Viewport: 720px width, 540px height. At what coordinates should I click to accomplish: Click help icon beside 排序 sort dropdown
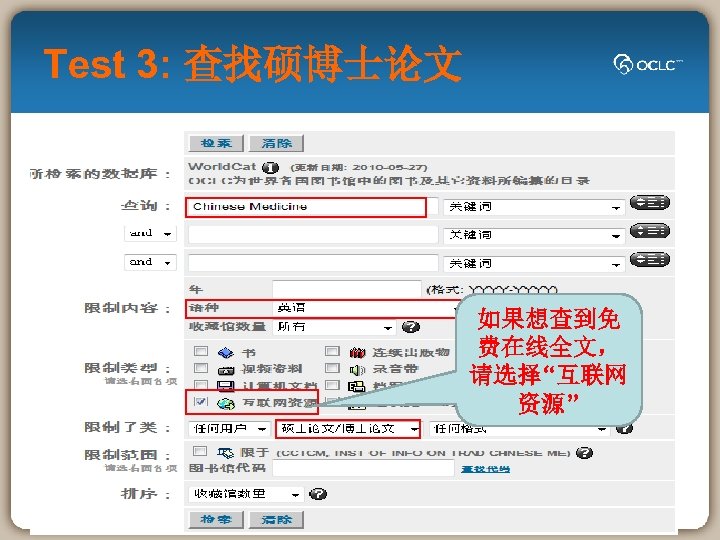(318, 494)
